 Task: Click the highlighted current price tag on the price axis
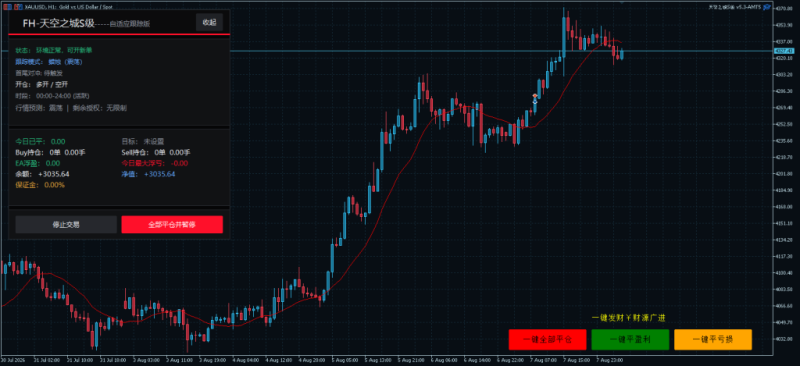click(x=783, y=51)
